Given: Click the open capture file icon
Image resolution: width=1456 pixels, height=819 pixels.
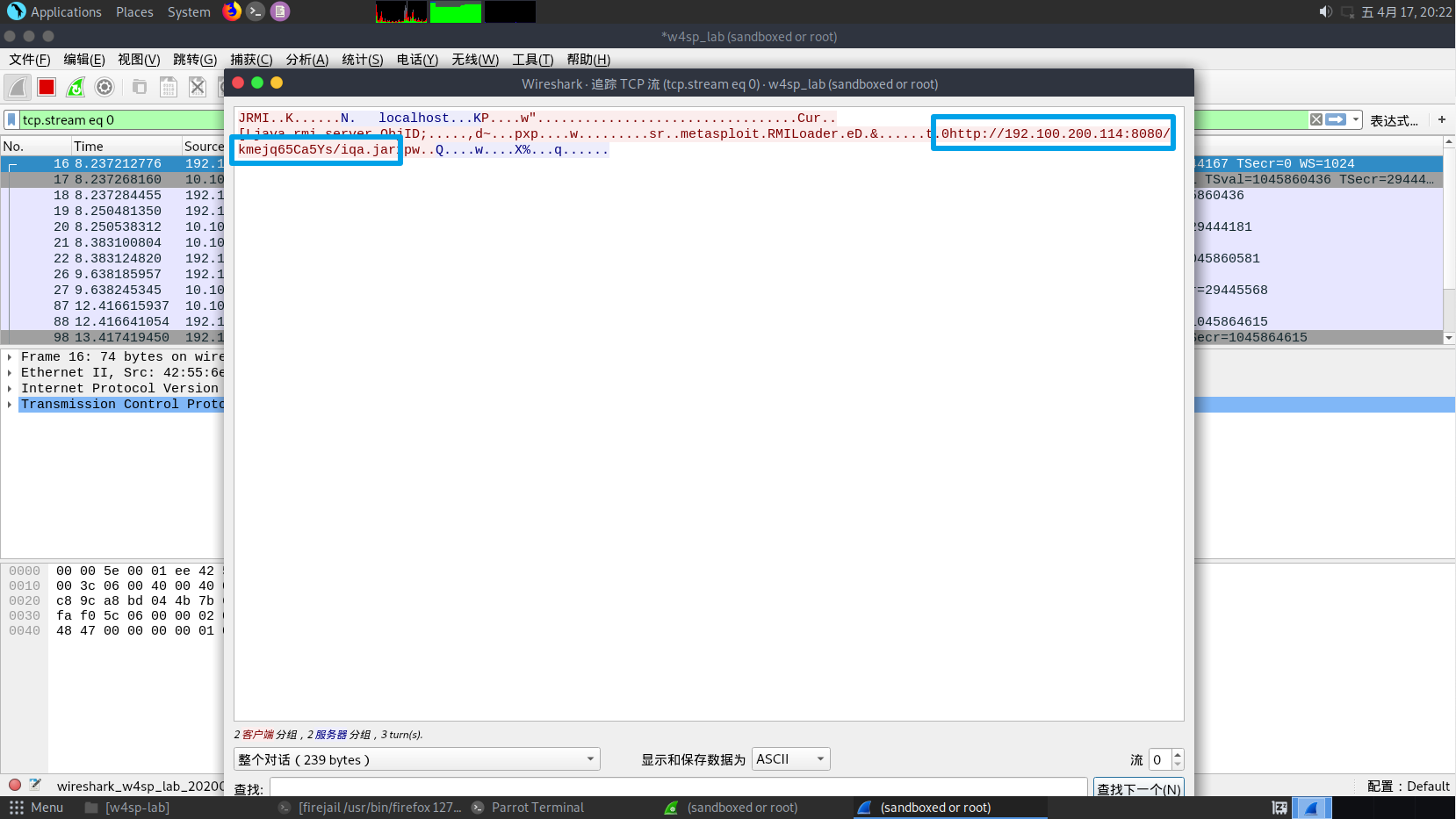Looking at the screenshot, I should point(139,87).
